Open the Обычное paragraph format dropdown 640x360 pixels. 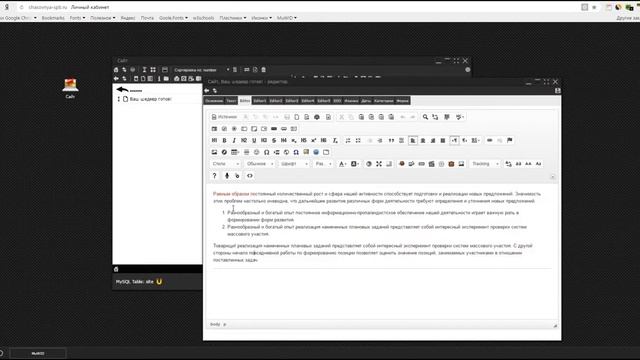tap(260, 164)
